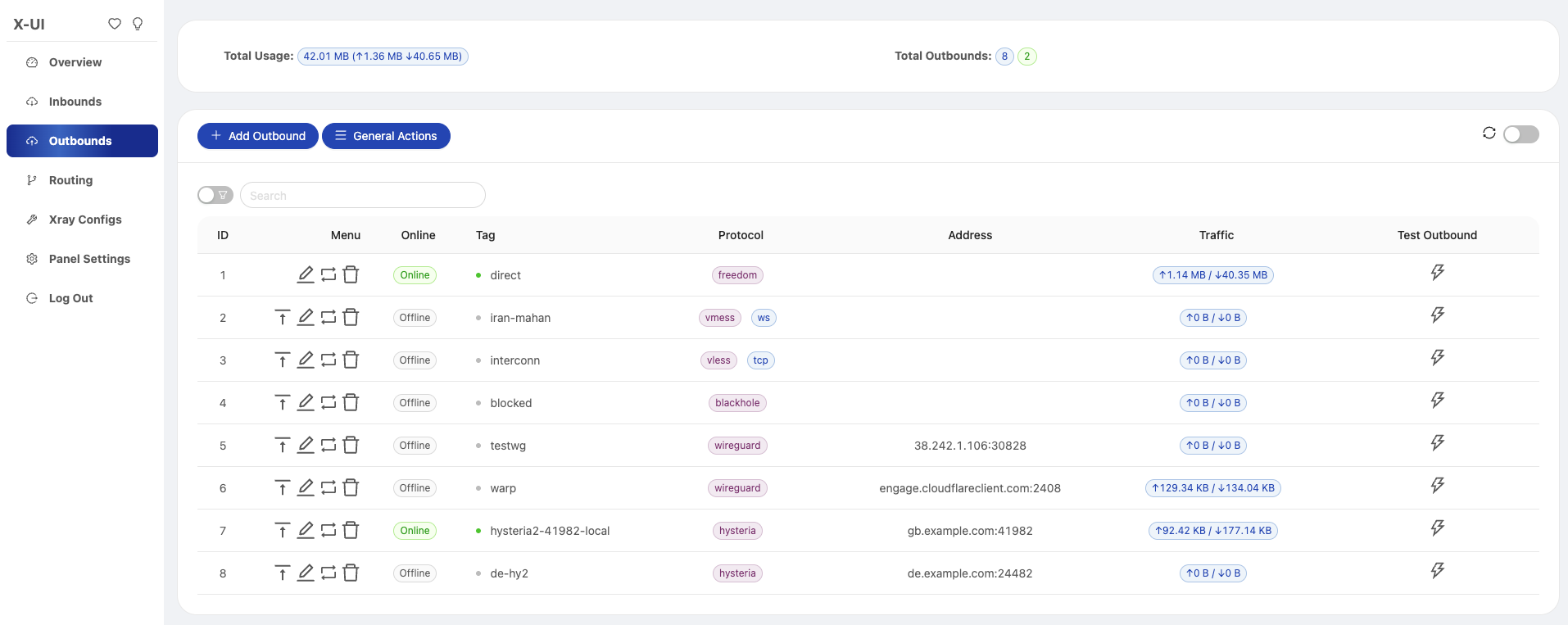This screenshot has height=625, width=1568.
Task: Click the Online status tag for direct
Action: pyautogui.click(x=415, y=275)
